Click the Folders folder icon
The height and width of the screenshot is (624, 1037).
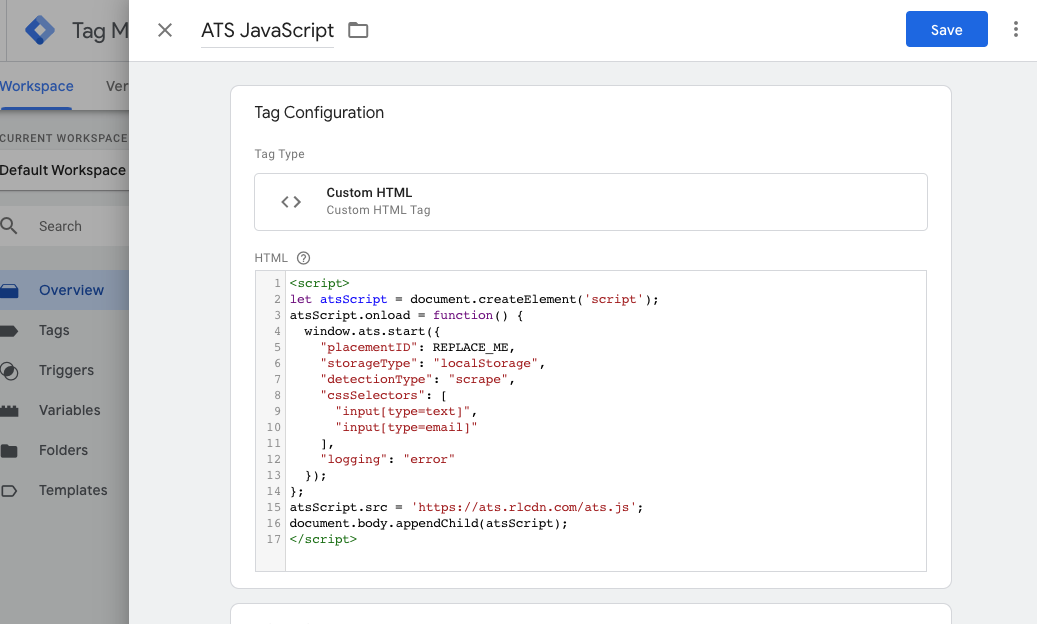9,451
